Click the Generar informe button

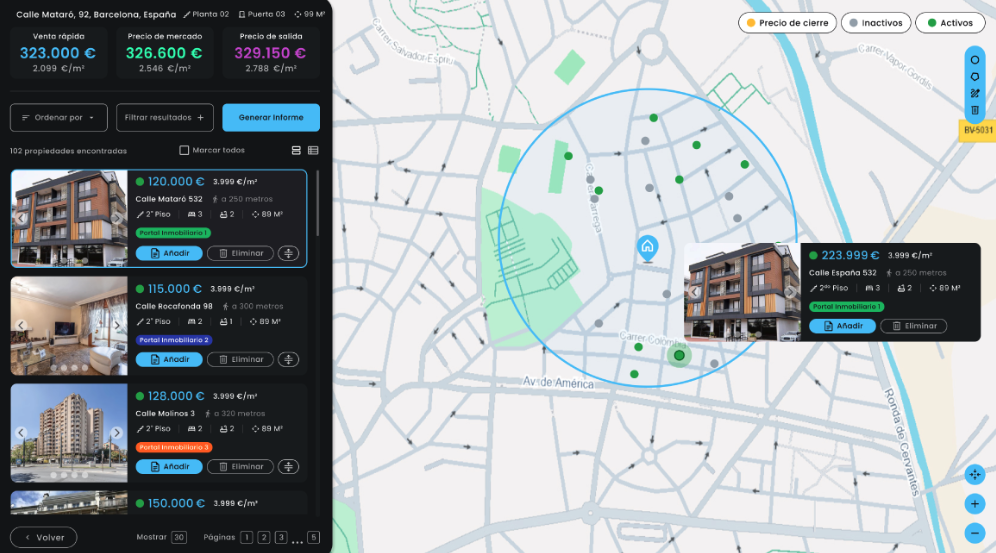click(271, 117)
